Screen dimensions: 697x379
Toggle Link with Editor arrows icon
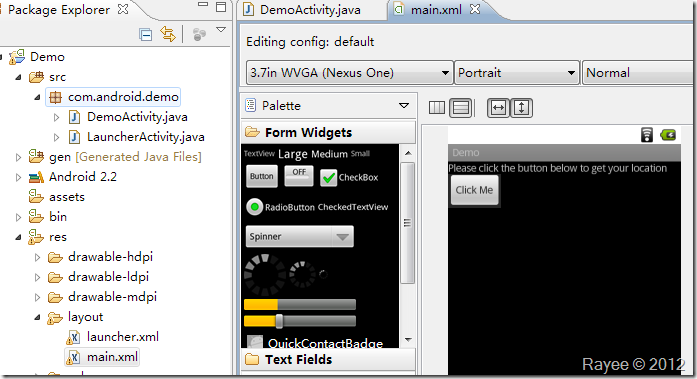[168, 34]
